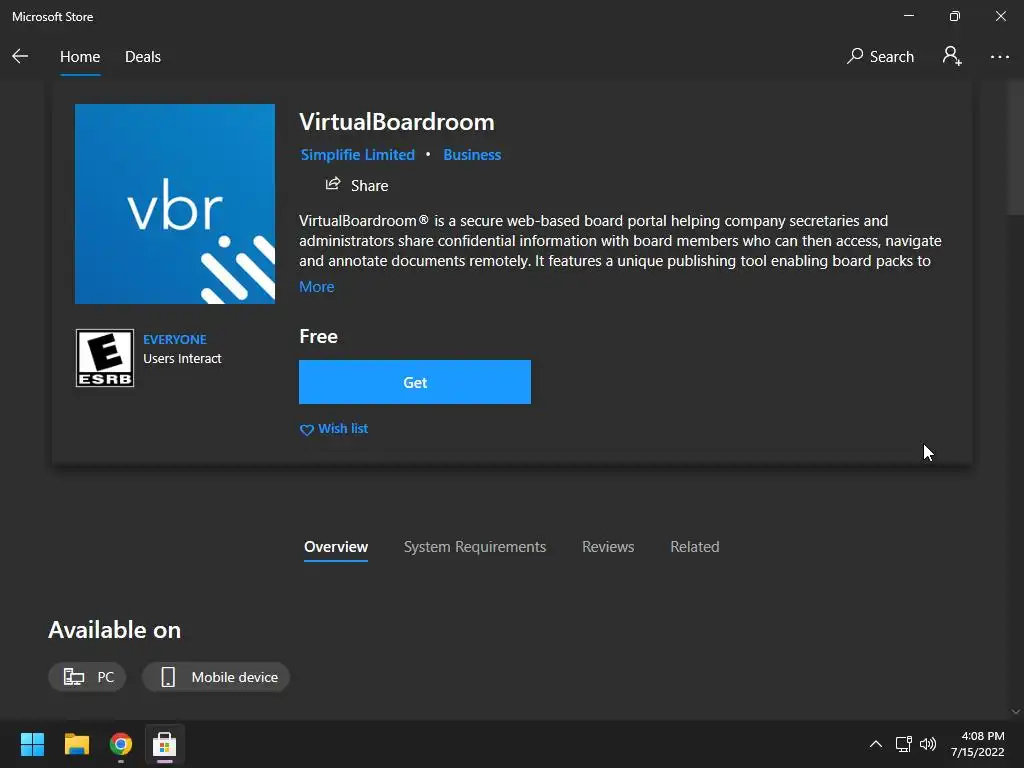This screenshot has height=768, width=1024.
Task: Click the scrollbar down arrow
Action: (1015, 712)
